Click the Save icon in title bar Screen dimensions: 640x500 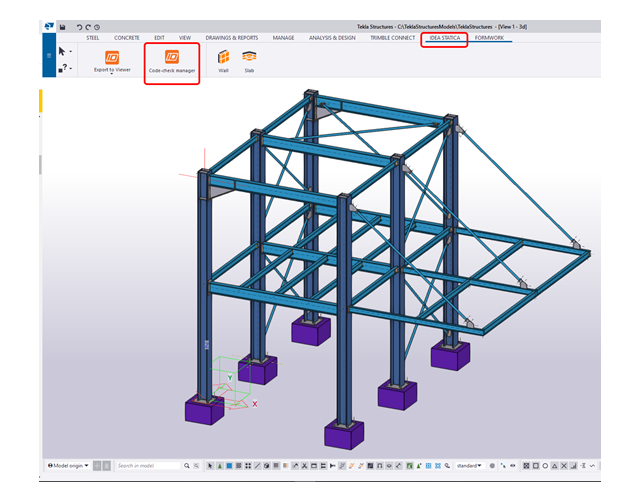pos(62,27)
